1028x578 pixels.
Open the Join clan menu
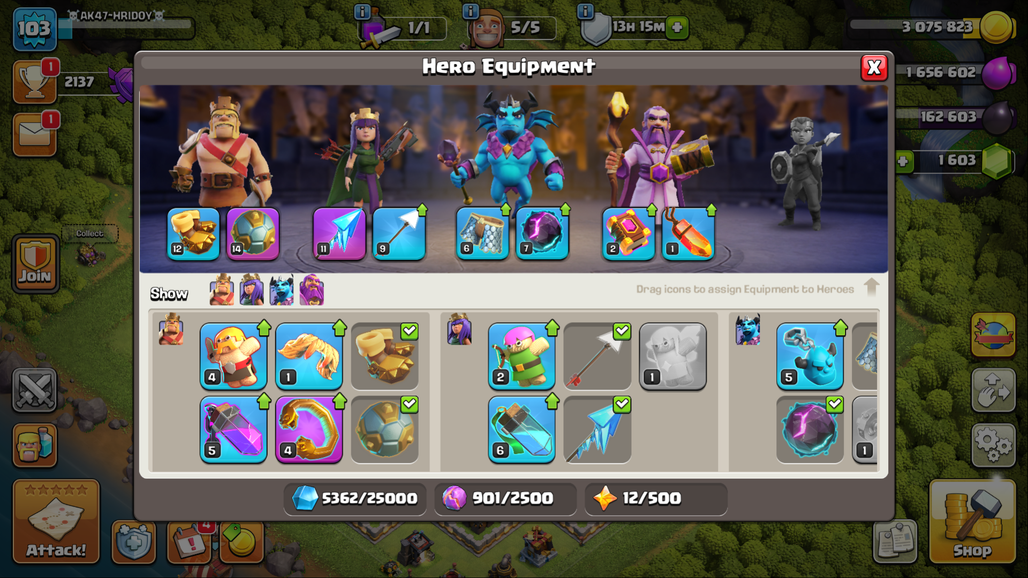(x=35, y=263)
